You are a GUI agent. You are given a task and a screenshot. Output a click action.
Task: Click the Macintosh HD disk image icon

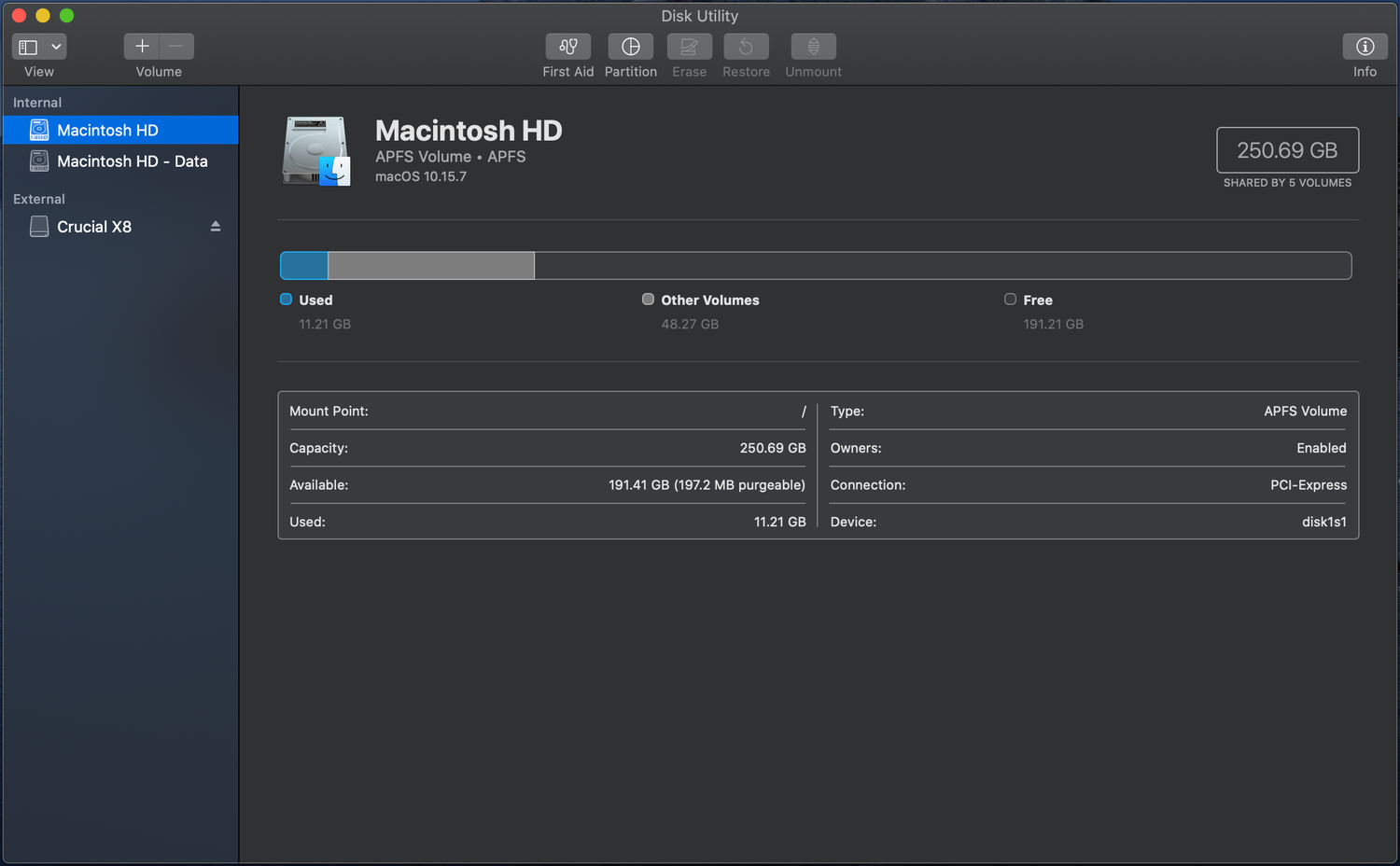pyautogui.click(x=316, y=151)
